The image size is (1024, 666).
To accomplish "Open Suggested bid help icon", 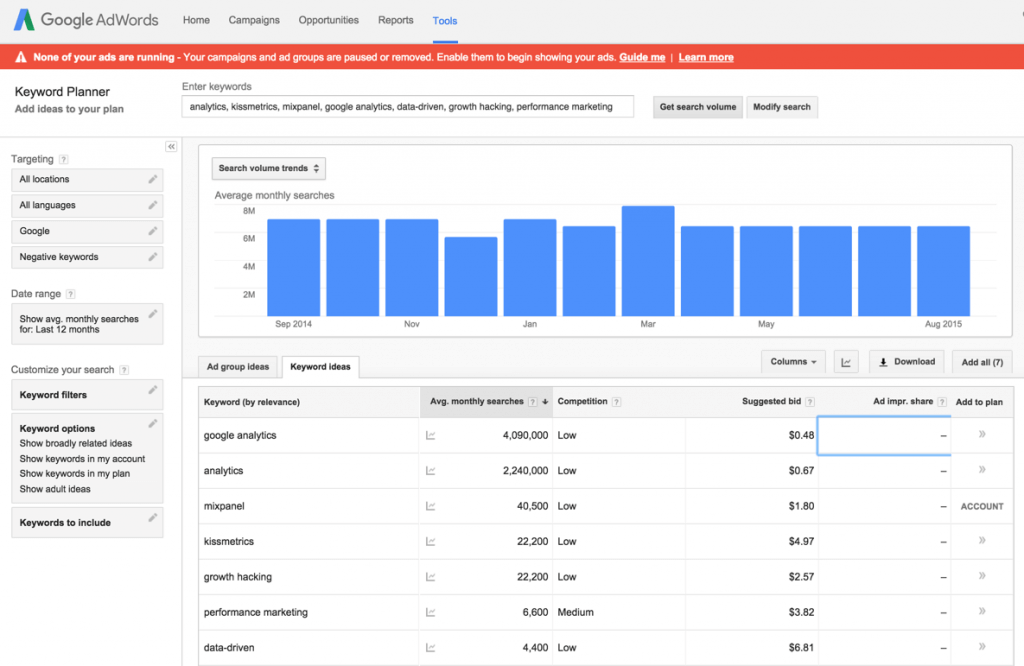I will click(810, 402).
